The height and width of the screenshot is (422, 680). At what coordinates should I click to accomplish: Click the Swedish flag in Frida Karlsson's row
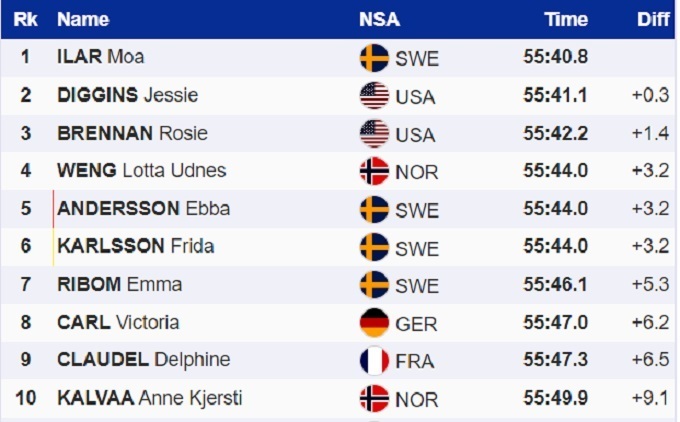pos(374,247)
